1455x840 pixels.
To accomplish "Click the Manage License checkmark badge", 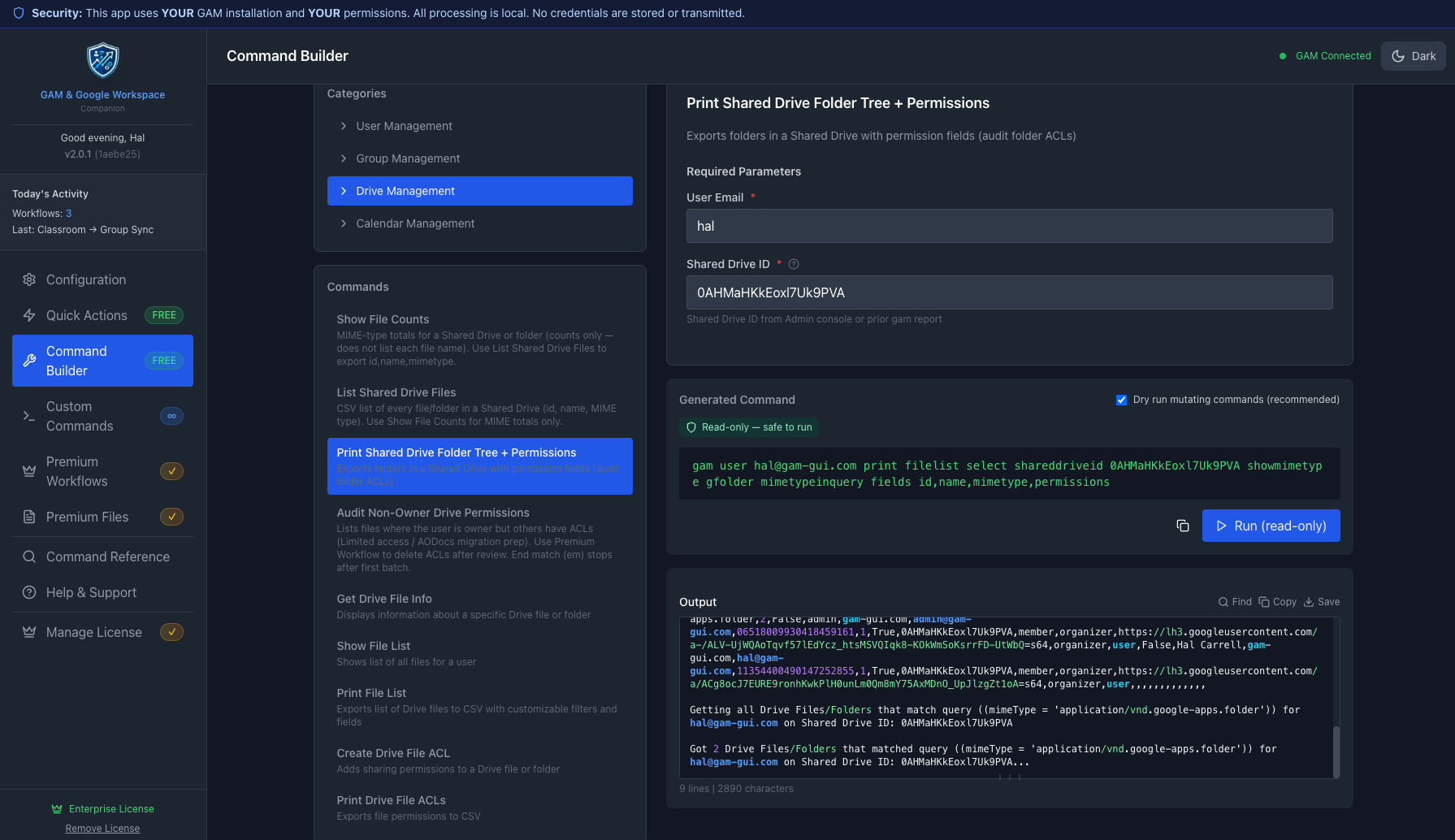I will 171,632.
